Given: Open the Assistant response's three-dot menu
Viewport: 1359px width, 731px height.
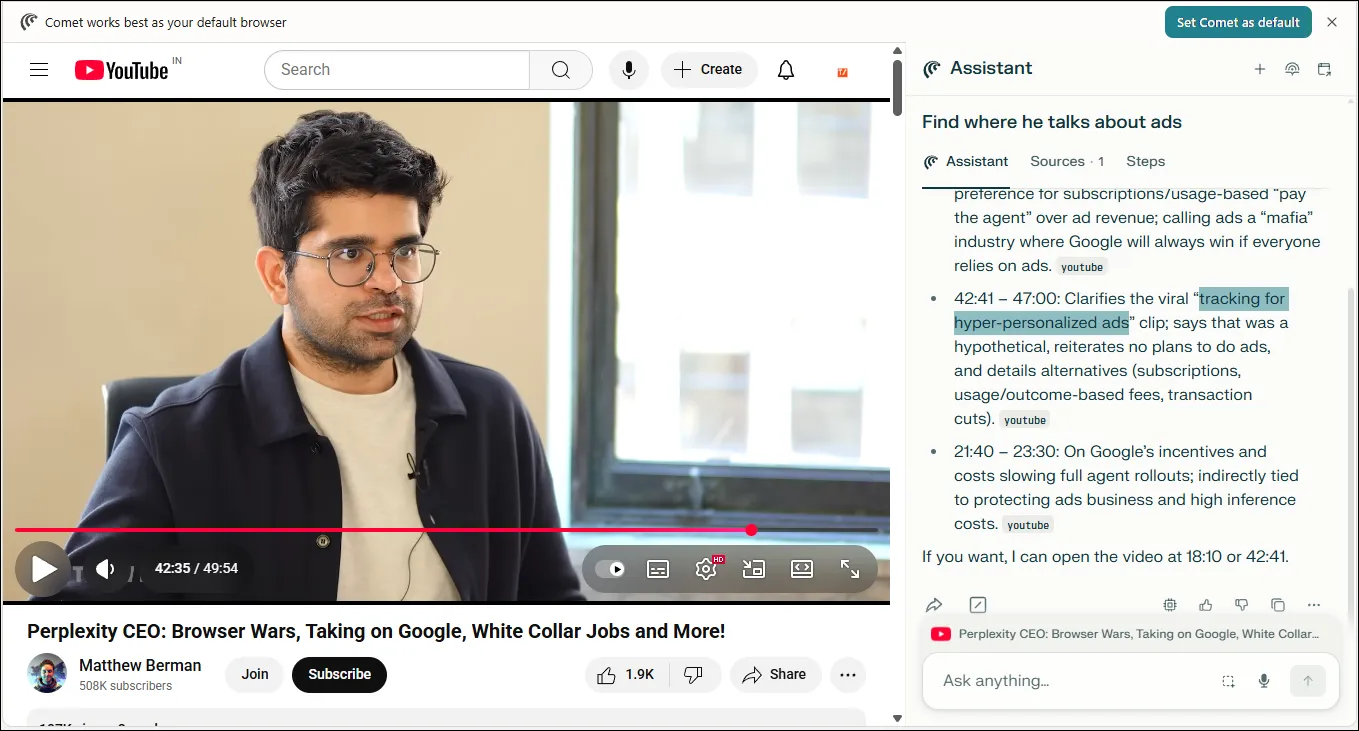Looking at the screenshot, I should click(x=1313, y=605).
